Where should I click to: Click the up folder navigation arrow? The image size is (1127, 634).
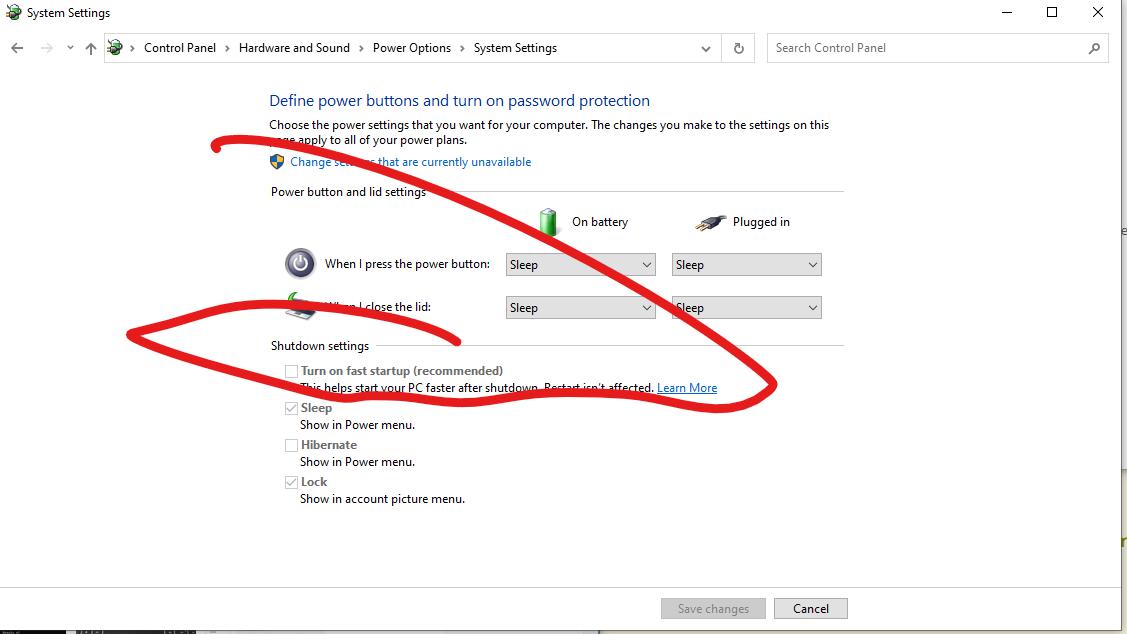[x=90, y=47]
